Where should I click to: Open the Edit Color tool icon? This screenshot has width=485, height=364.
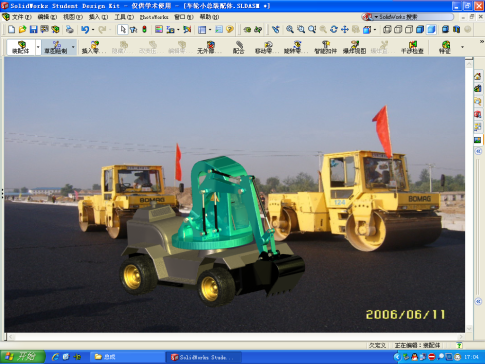point(159,30)
